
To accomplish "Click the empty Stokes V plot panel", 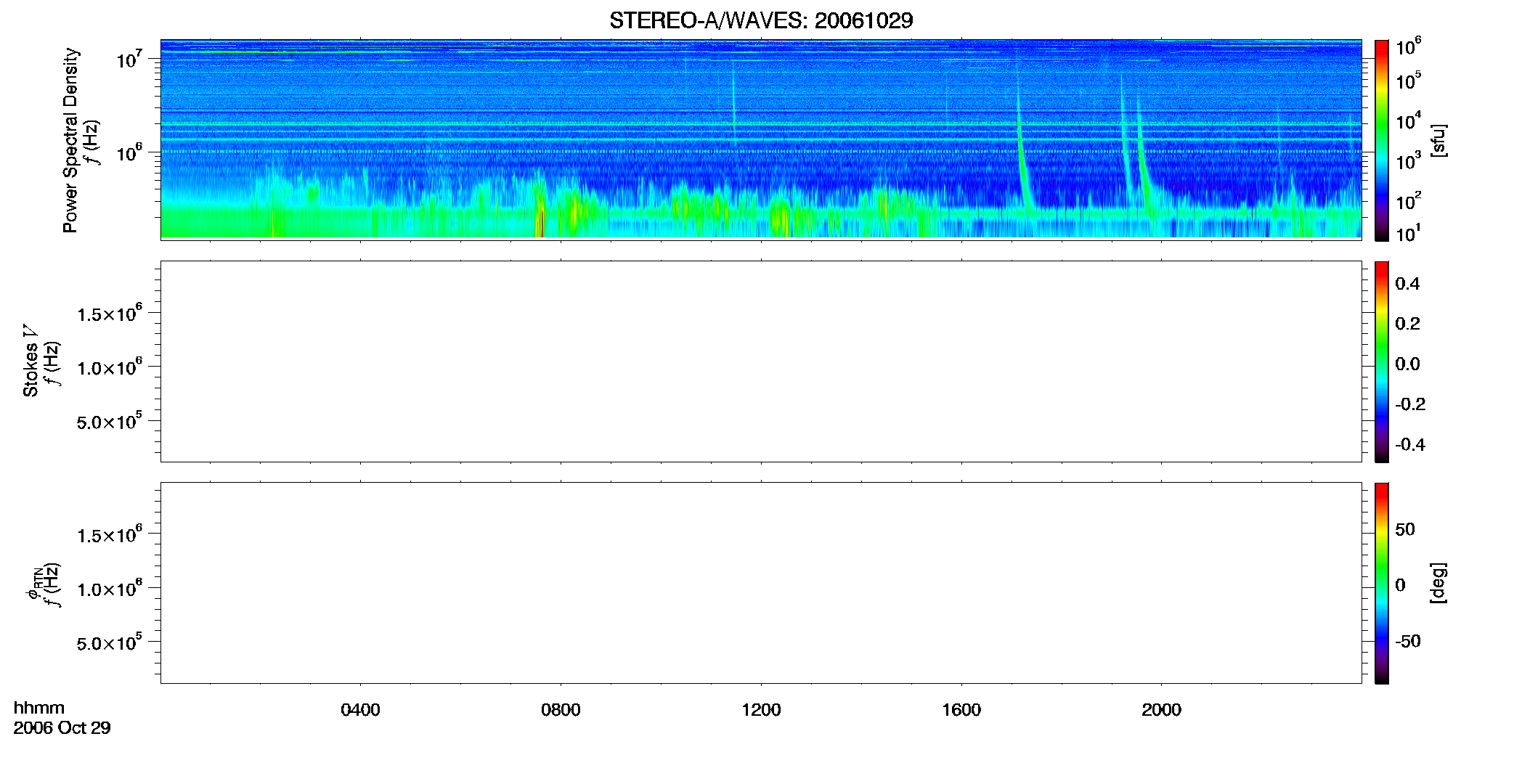I will [761, 362].
